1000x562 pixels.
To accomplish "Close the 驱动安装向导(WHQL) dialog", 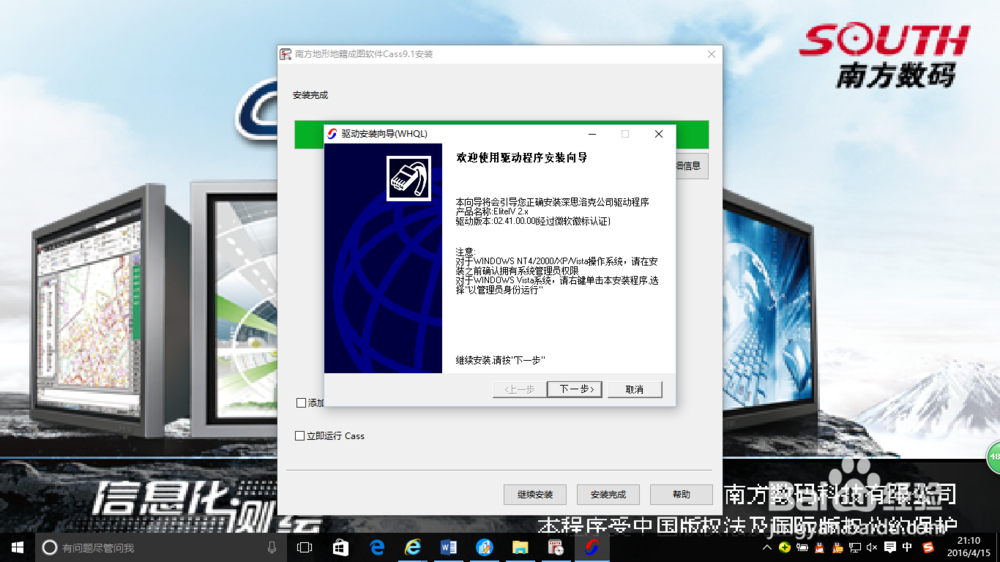I will coord(658,134).
